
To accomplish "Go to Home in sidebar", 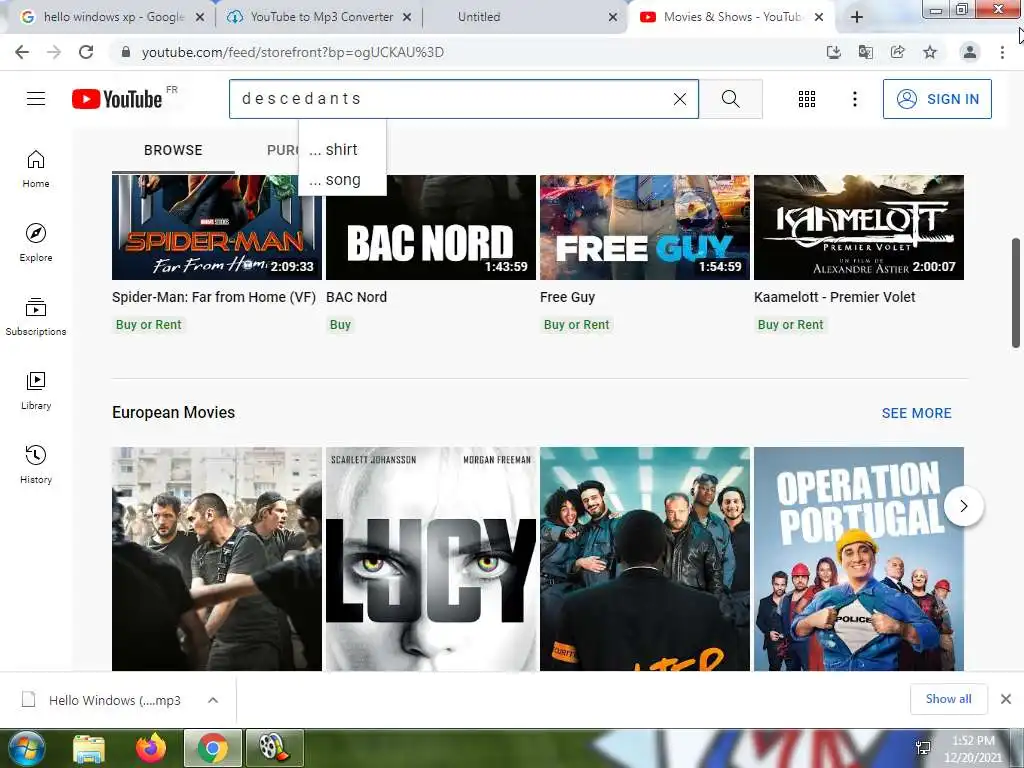I will [x=36, y=169].
